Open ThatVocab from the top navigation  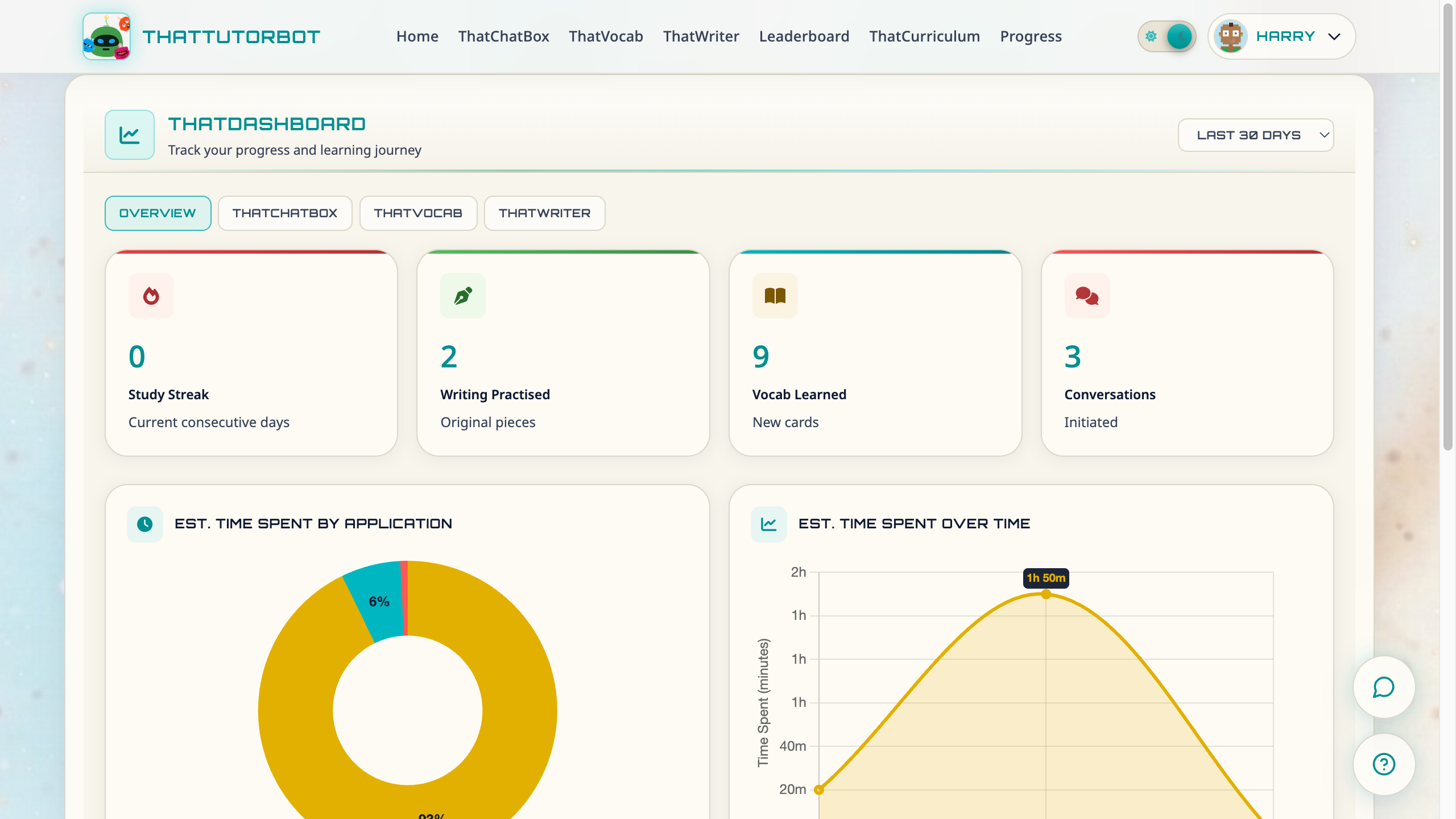pos(606,36)
